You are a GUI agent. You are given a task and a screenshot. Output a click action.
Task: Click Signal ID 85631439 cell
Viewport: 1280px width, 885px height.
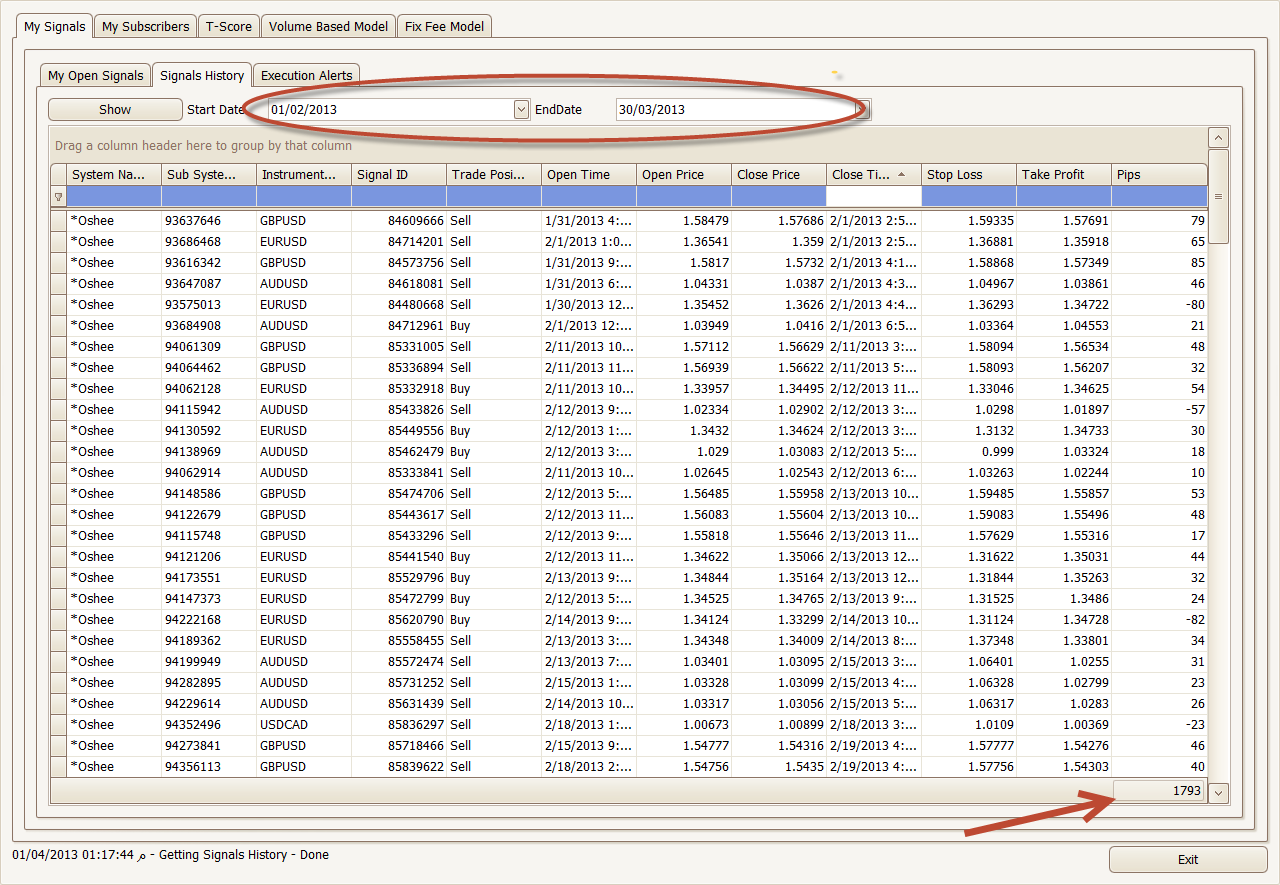(x=399, y=703)
